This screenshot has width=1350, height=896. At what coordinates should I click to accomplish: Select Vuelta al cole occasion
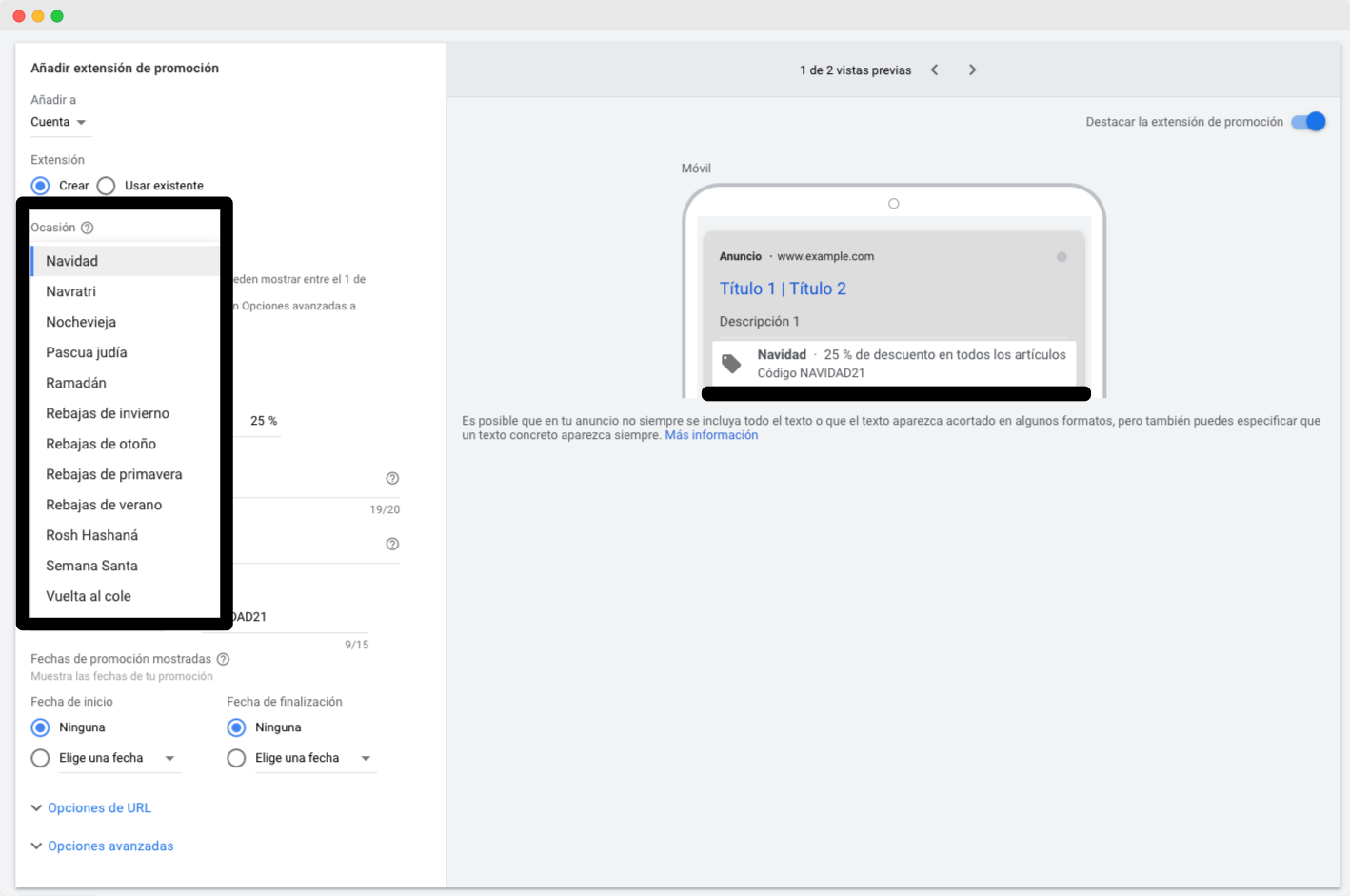(126, 596)
